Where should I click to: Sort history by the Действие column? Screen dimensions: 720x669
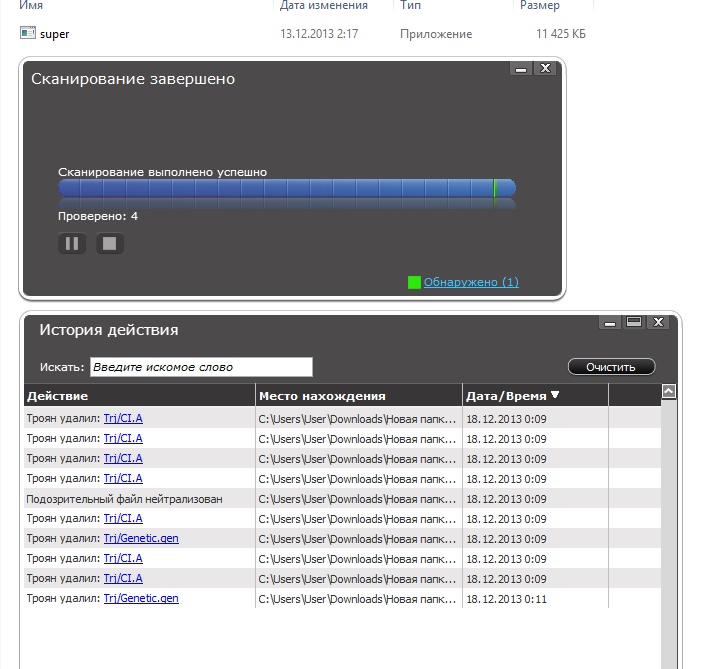point(139,395)
